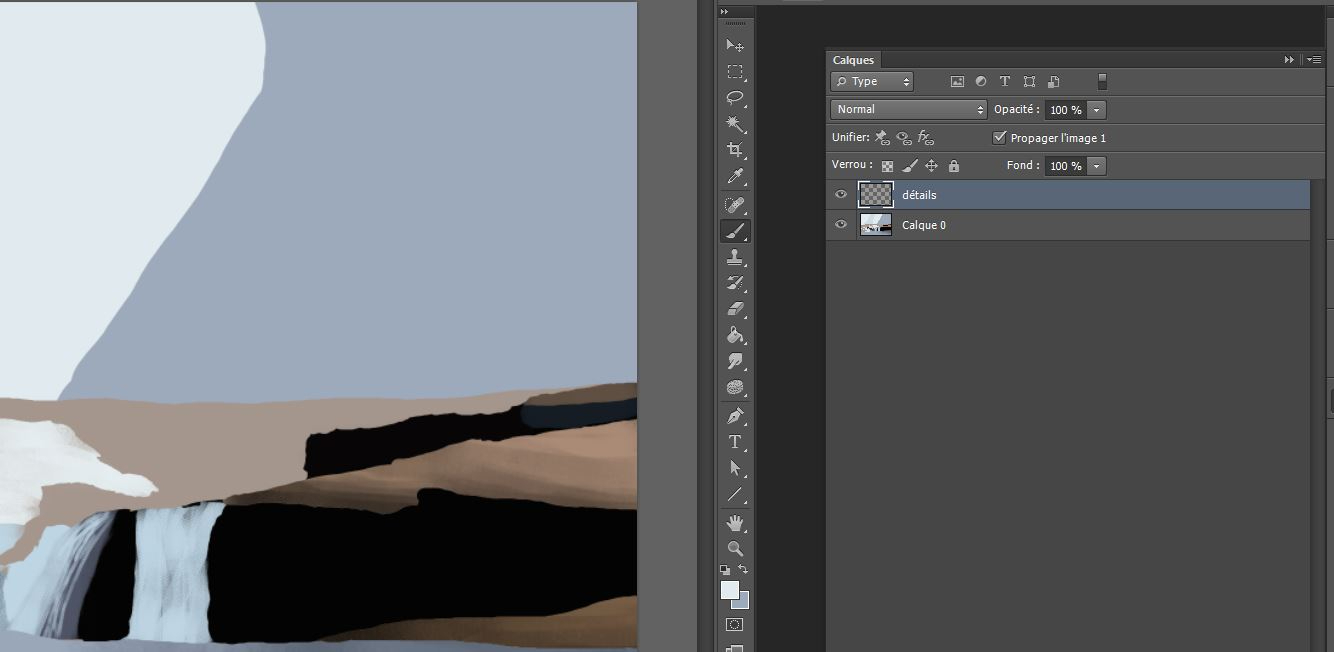Click the foreground color swatch
Image resolution: width=1334 pixels, height=652 pixels.
coord(730,590)
